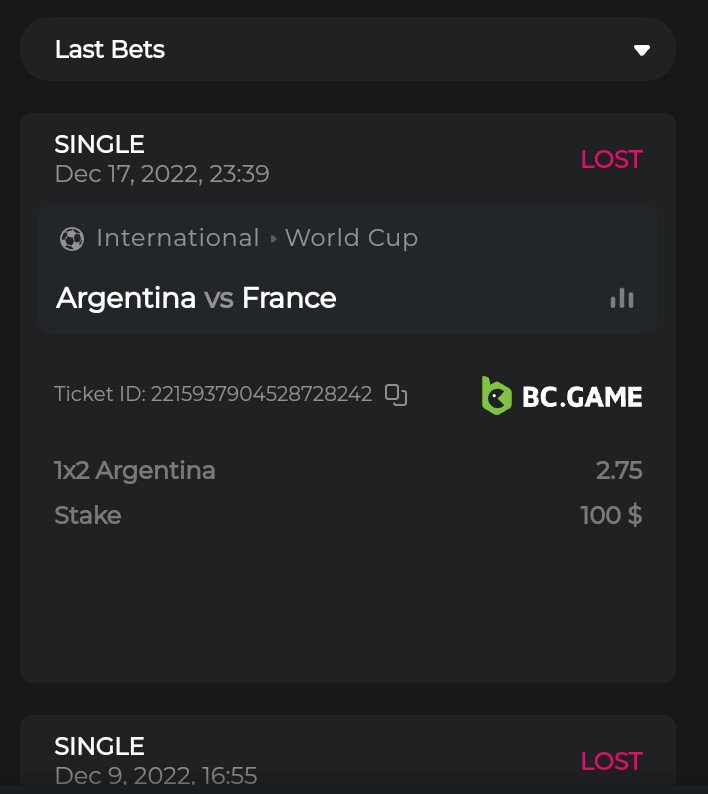Open the Dec 9 SINGLE bet card

pos(100,746)
